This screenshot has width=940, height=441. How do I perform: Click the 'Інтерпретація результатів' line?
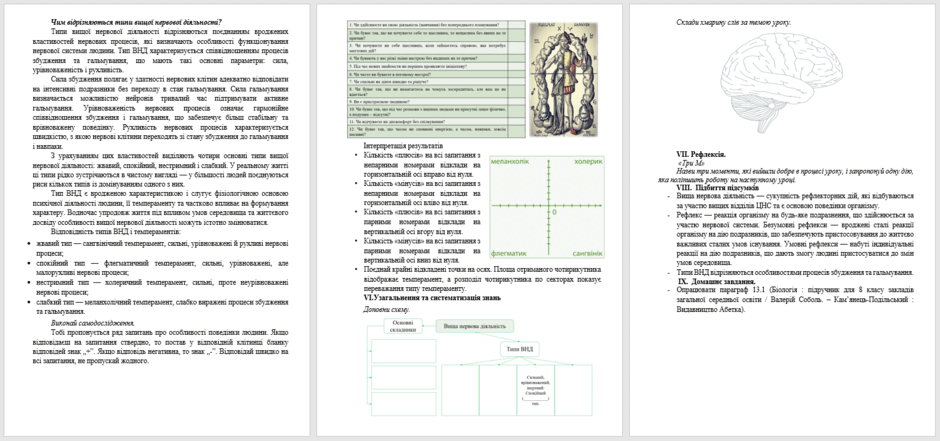click(403, 146)
